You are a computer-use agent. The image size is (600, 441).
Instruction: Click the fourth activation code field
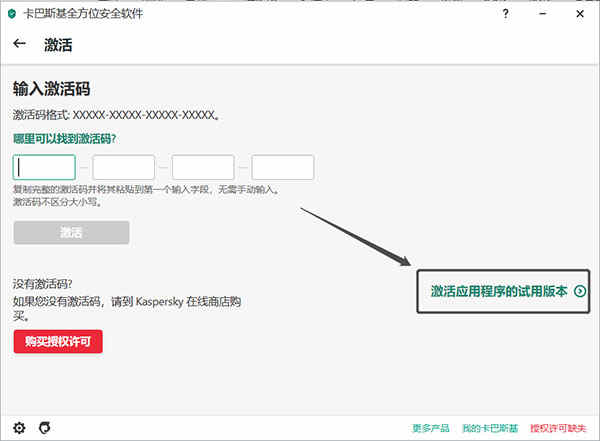coord(283,167)
